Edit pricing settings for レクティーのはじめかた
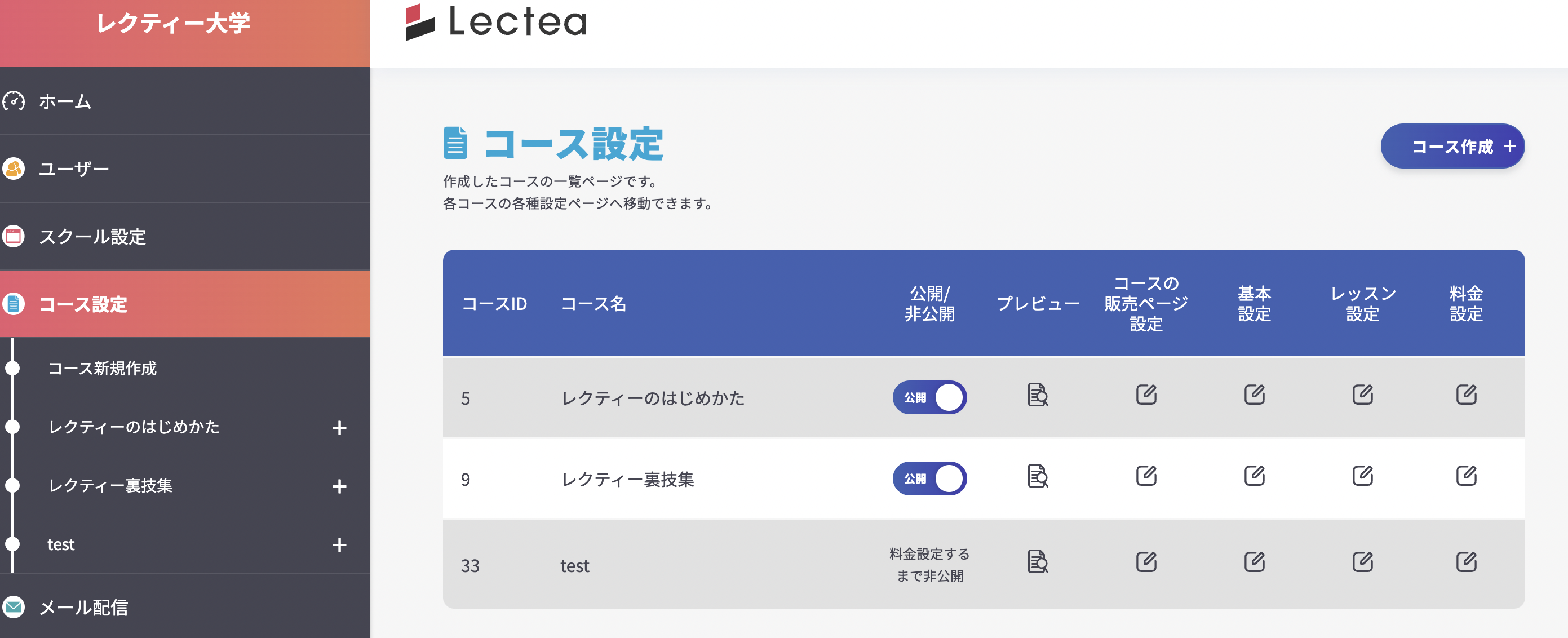The width and height of the screenshot is (1568, 638). coord(1466,395)
